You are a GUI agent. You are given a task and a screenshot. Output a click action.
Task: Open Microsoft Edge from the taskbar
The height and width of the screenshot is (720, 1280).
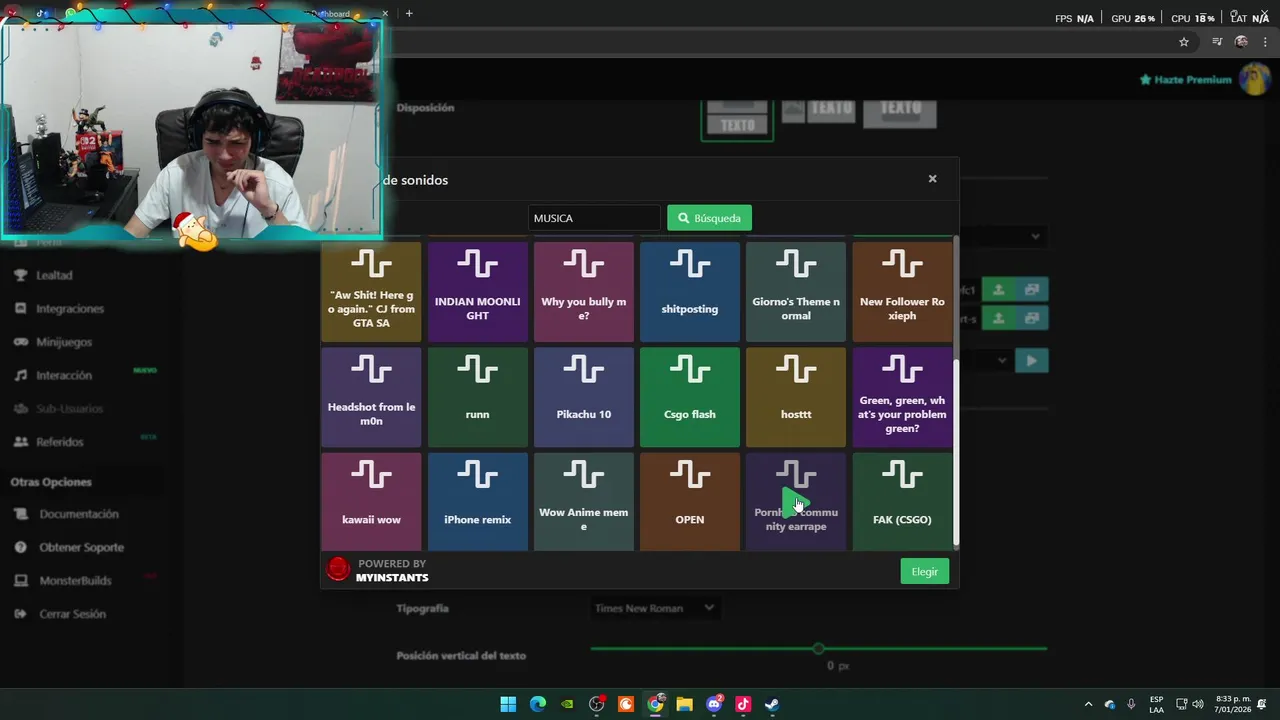click(538, 704)
